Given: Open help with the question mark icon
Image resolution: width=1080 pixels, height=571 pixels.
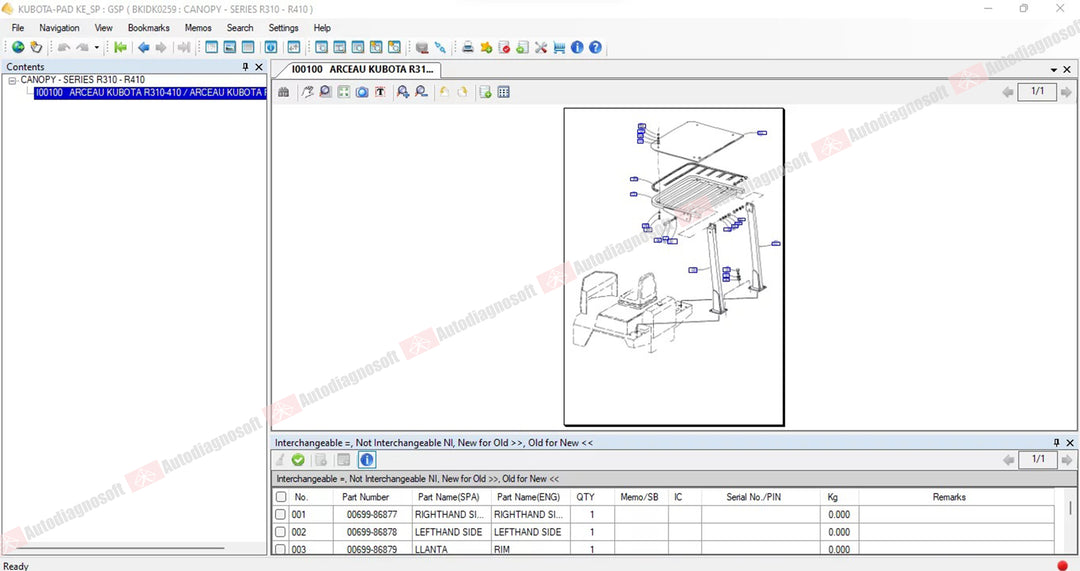Looking at the screenshot, I should click(x=595, y=47).
